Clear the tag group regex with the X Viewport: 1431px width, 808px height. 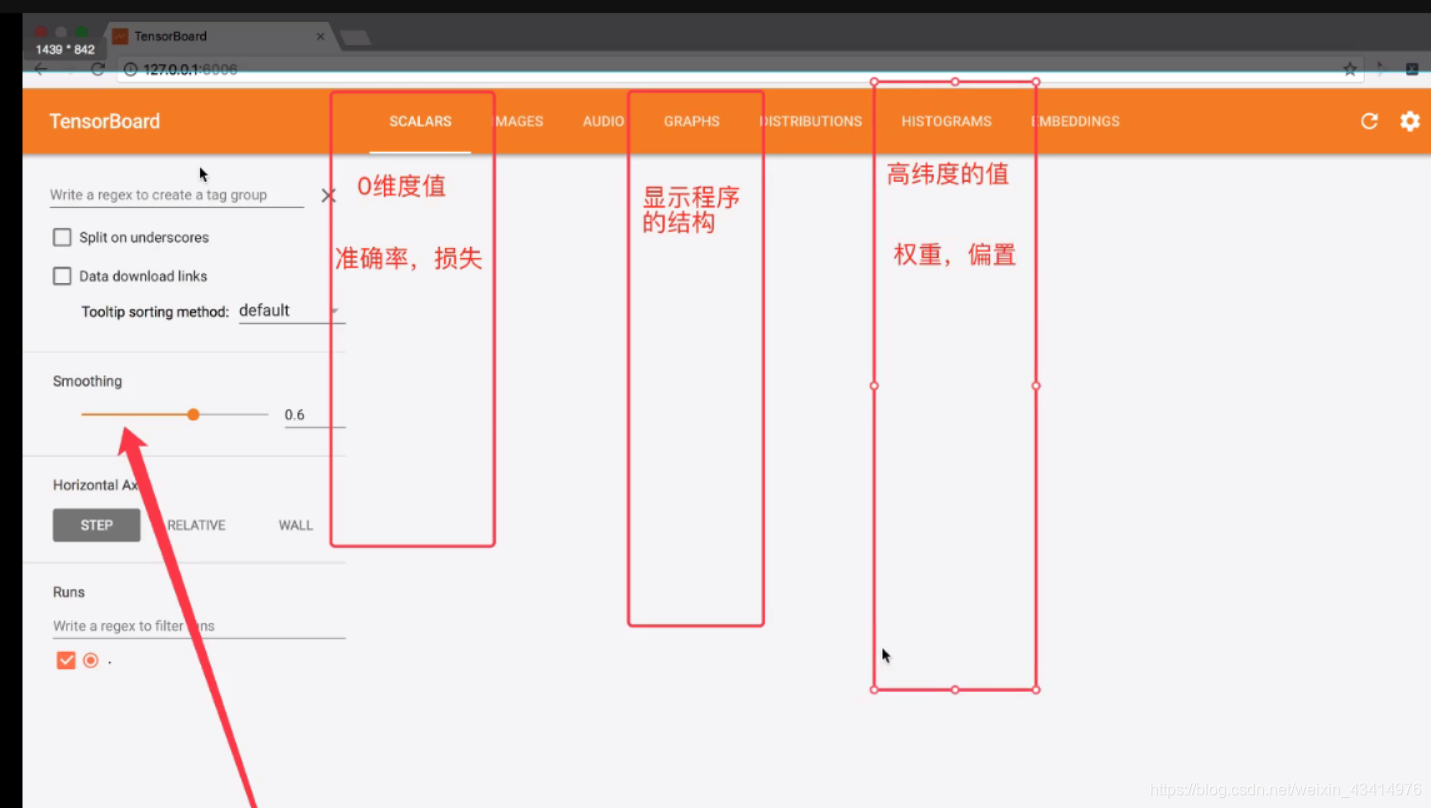[328, 195]
